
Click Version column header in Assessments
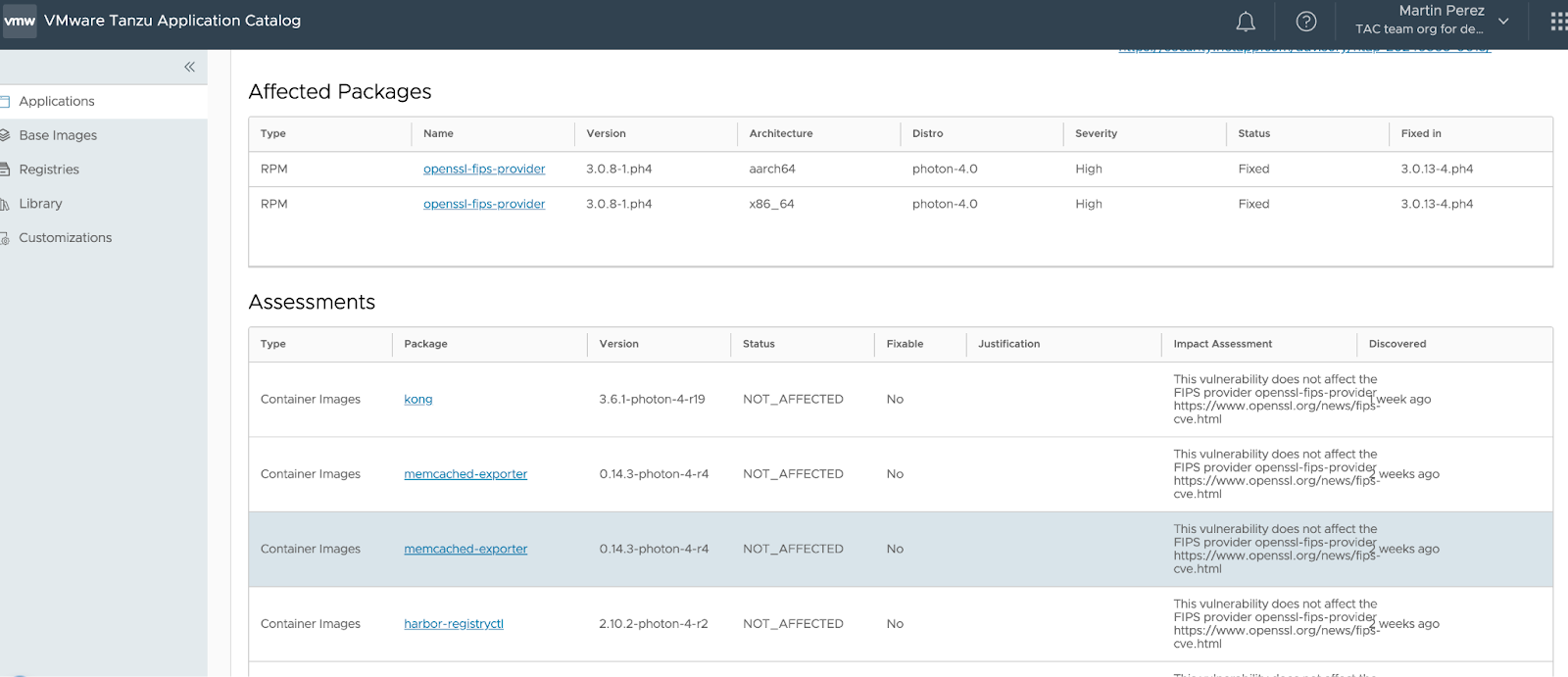pyautogui.click(x=619, y=344)
